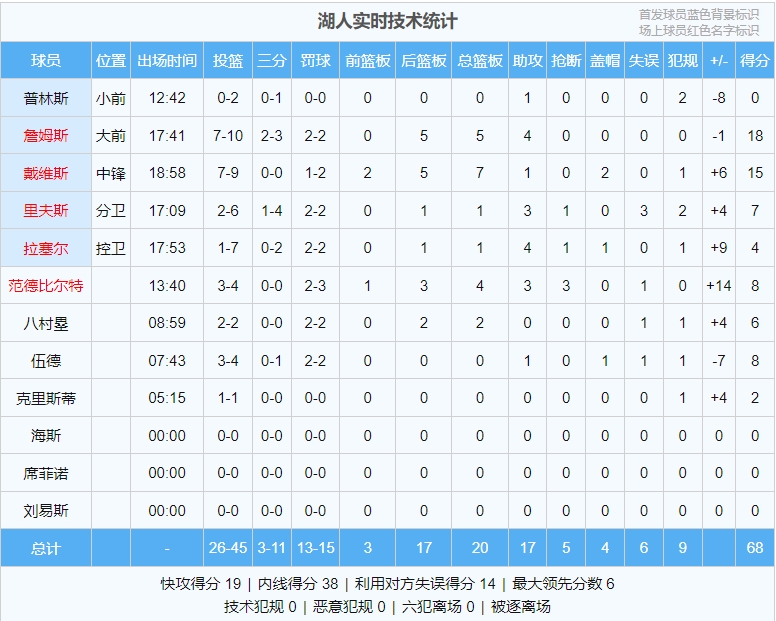Click the 失误 column header
Image resolution: width=776 pixels, height=621 pixels.
pos(644,60)
